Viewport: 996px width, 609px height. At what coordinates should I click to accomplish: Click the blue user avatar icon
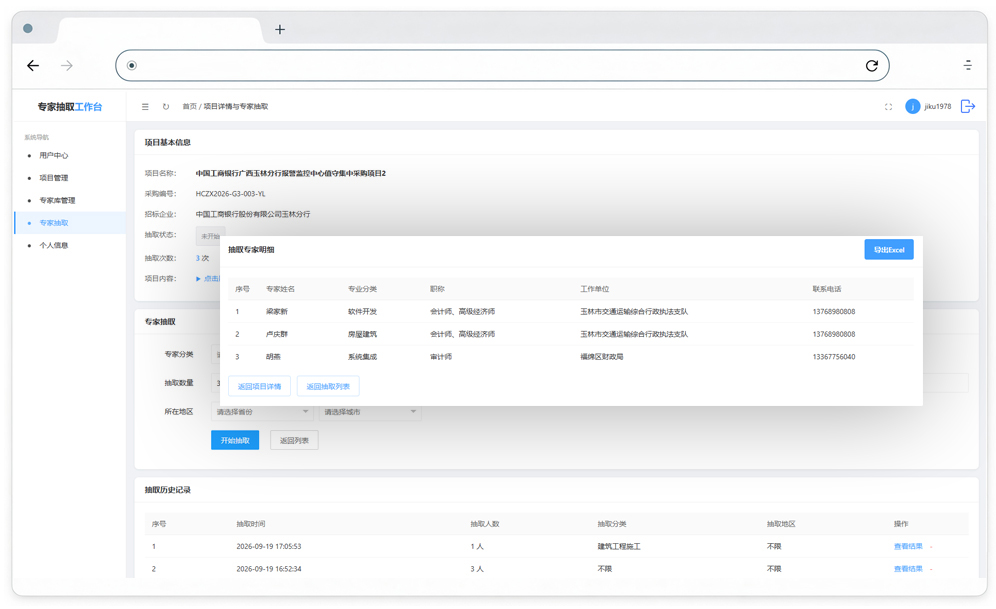pyautogui.click(x=912, y=107)
